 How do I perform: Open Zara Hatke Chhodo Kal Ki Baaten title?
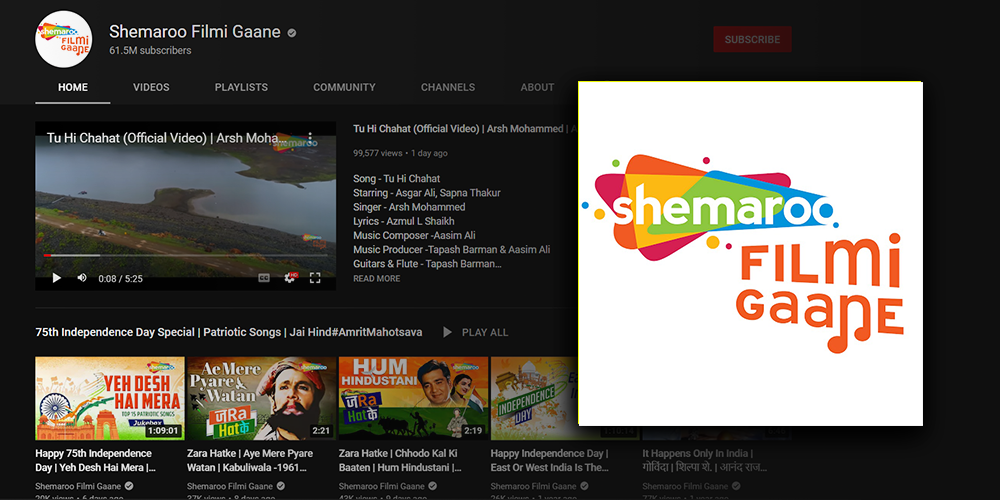point(402,460)
